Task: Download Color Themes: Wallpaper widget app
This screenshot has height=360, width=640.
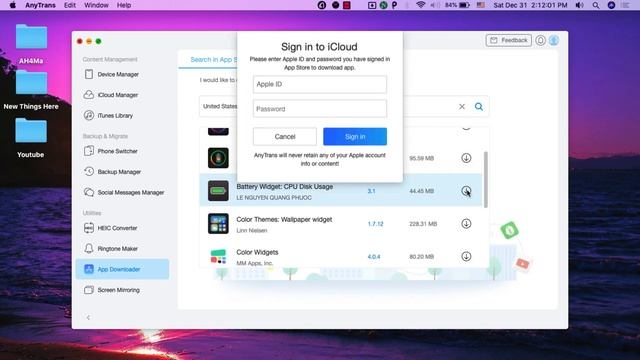Action: (466, 223)
